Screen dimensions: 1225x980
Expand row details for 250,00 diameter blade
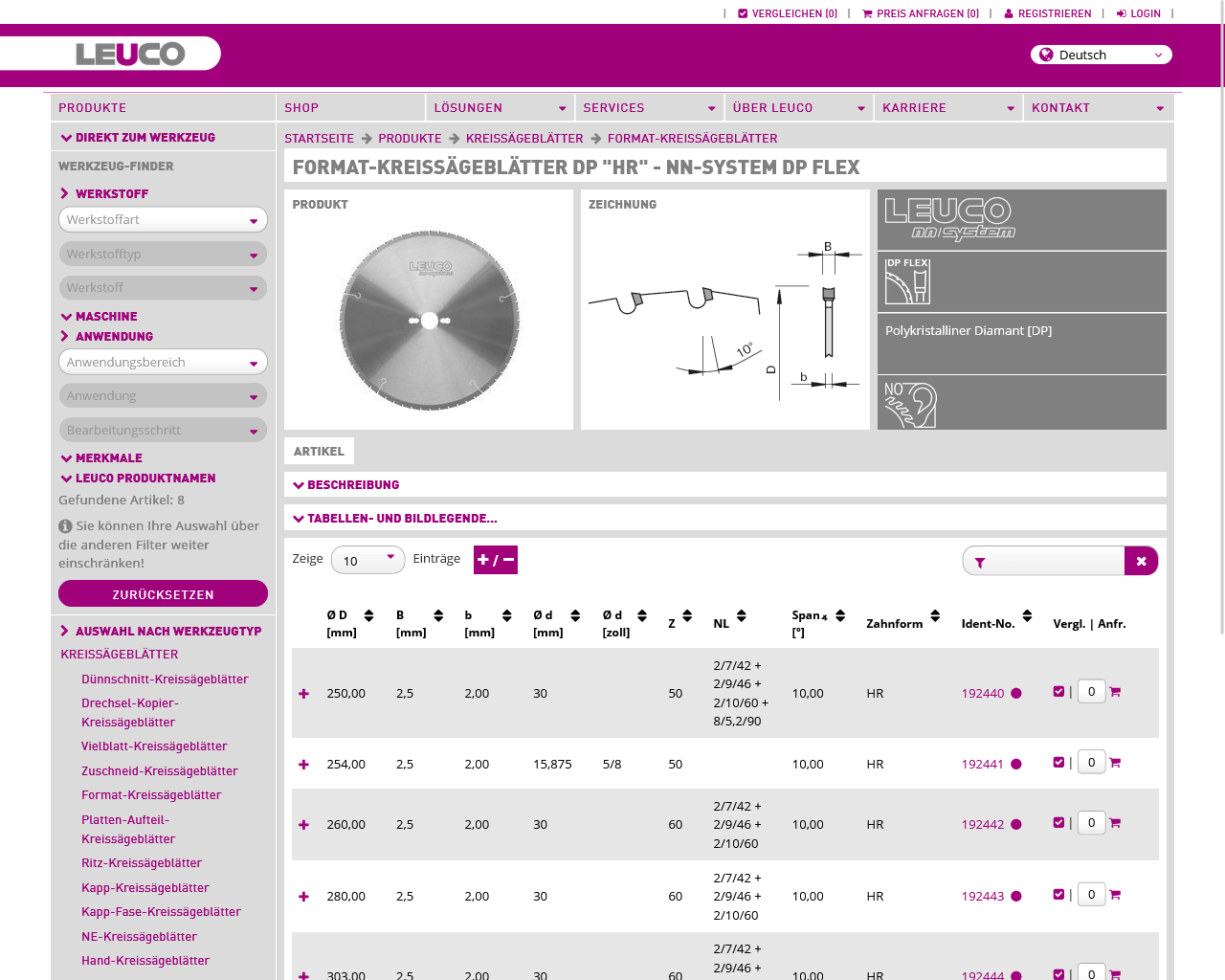pos(303,694)
